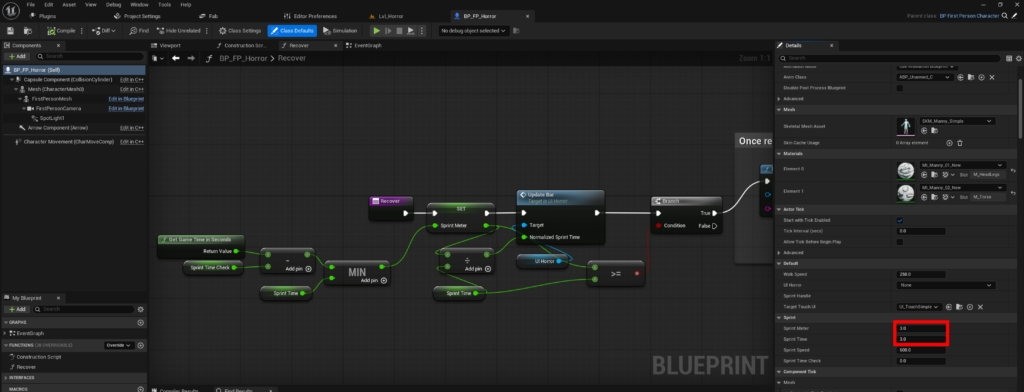Click the Find icon in toolbar
Viewport: 1024px width, 392px height.
pyautogui.click(x=138, y=31)
